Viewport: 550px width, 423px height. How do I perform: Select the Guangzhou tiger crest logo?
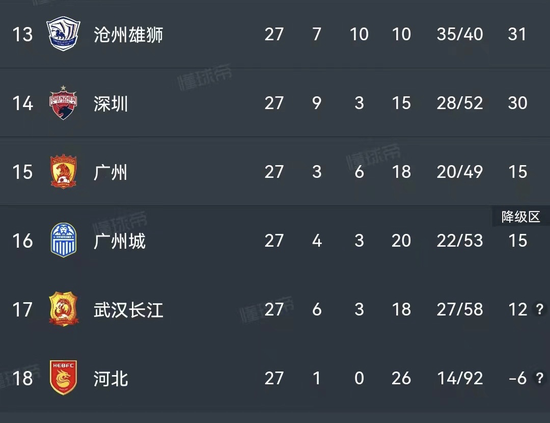click(x=63, y=172)
